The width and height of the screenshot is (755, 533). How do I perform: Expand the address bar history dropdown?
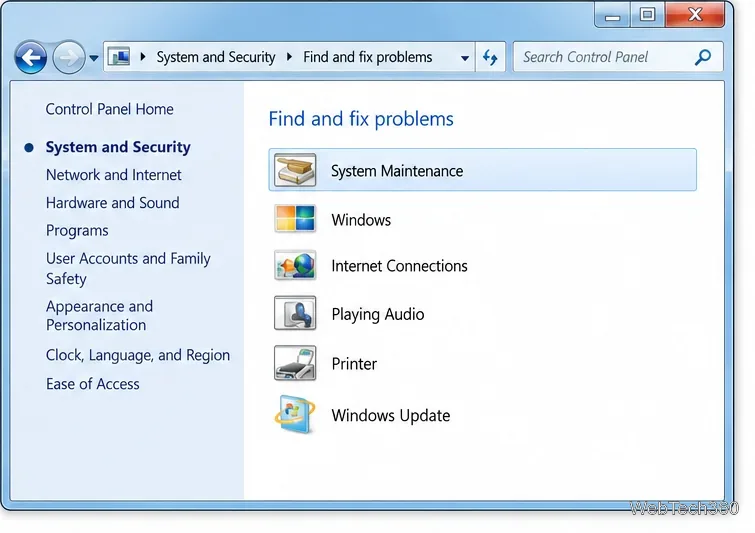465,58
